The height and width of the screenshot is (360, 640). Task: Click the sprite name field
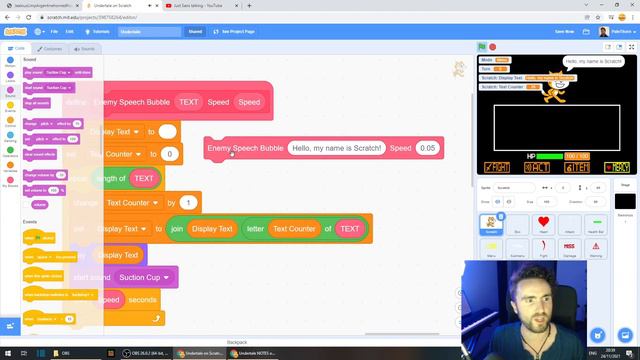[514, 188]
